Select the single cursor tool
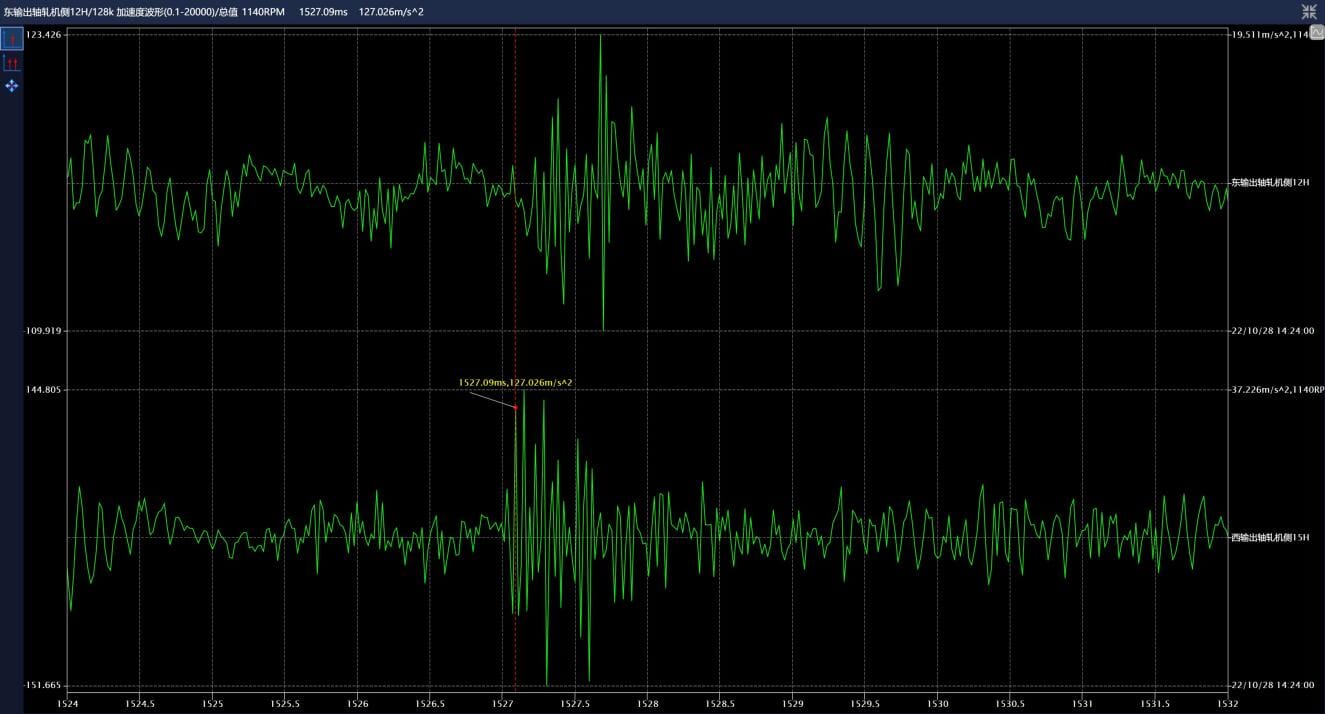 coord(12,39)
